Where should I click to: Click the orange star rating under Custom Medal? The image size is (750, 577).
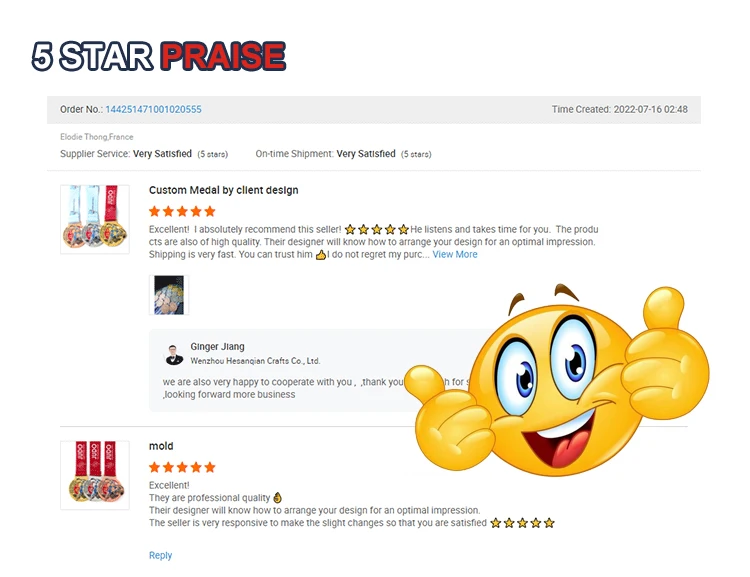tap(182, 211)
